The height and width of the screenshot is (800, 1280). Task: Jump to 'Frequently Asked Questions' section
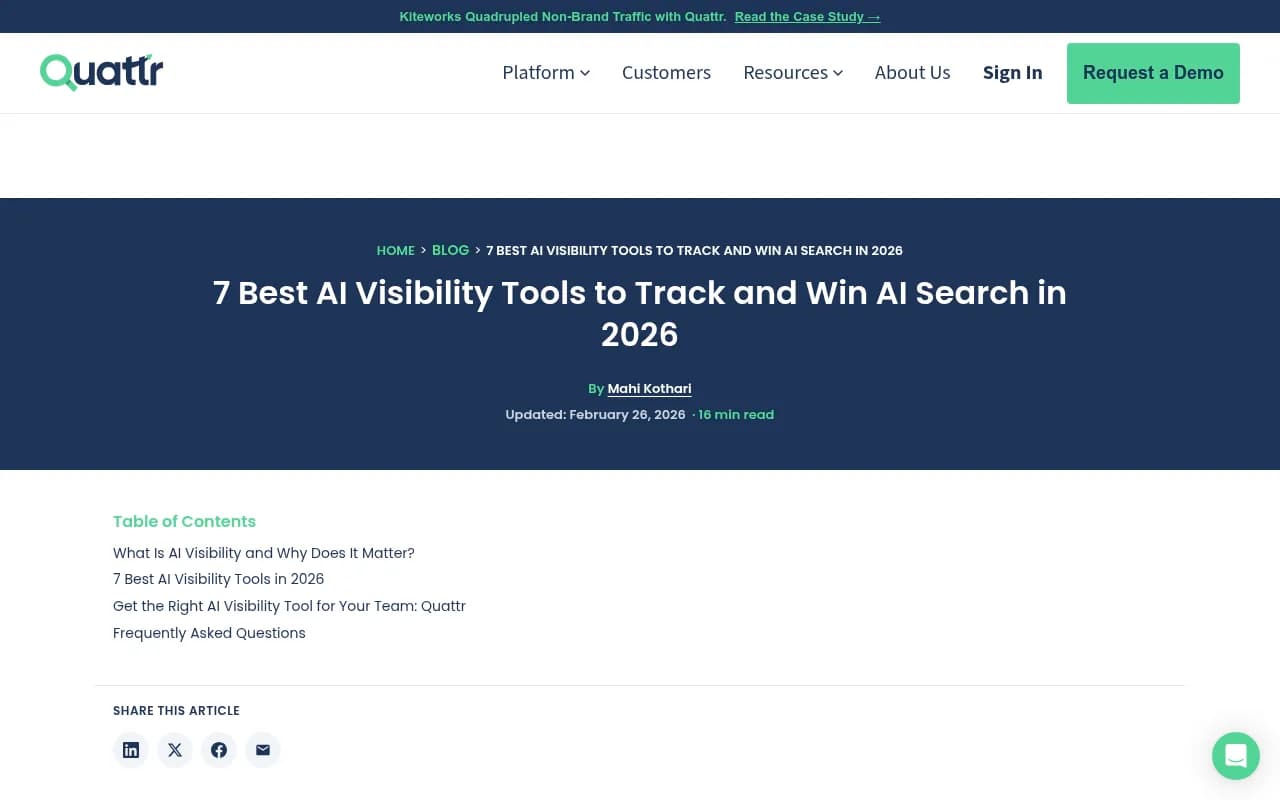point(209,632)
